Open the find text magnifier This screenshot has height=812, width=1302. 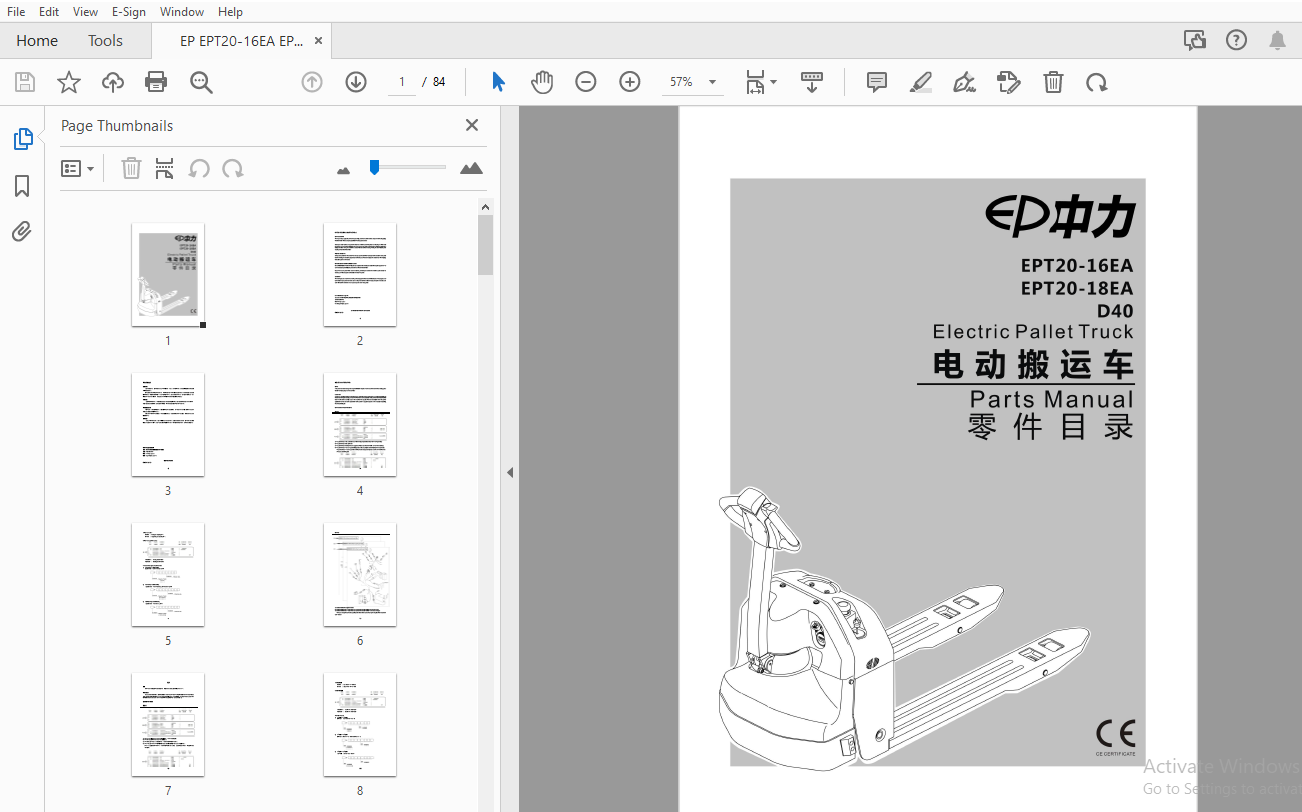[x=201, y=82]
